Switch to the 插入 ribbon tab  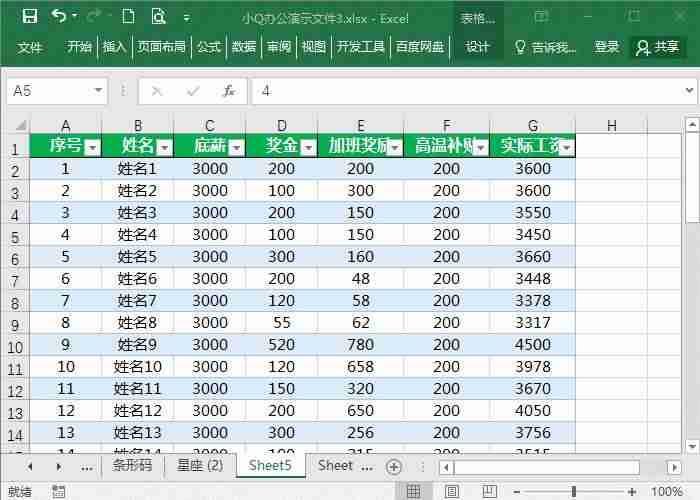[114, 47]
